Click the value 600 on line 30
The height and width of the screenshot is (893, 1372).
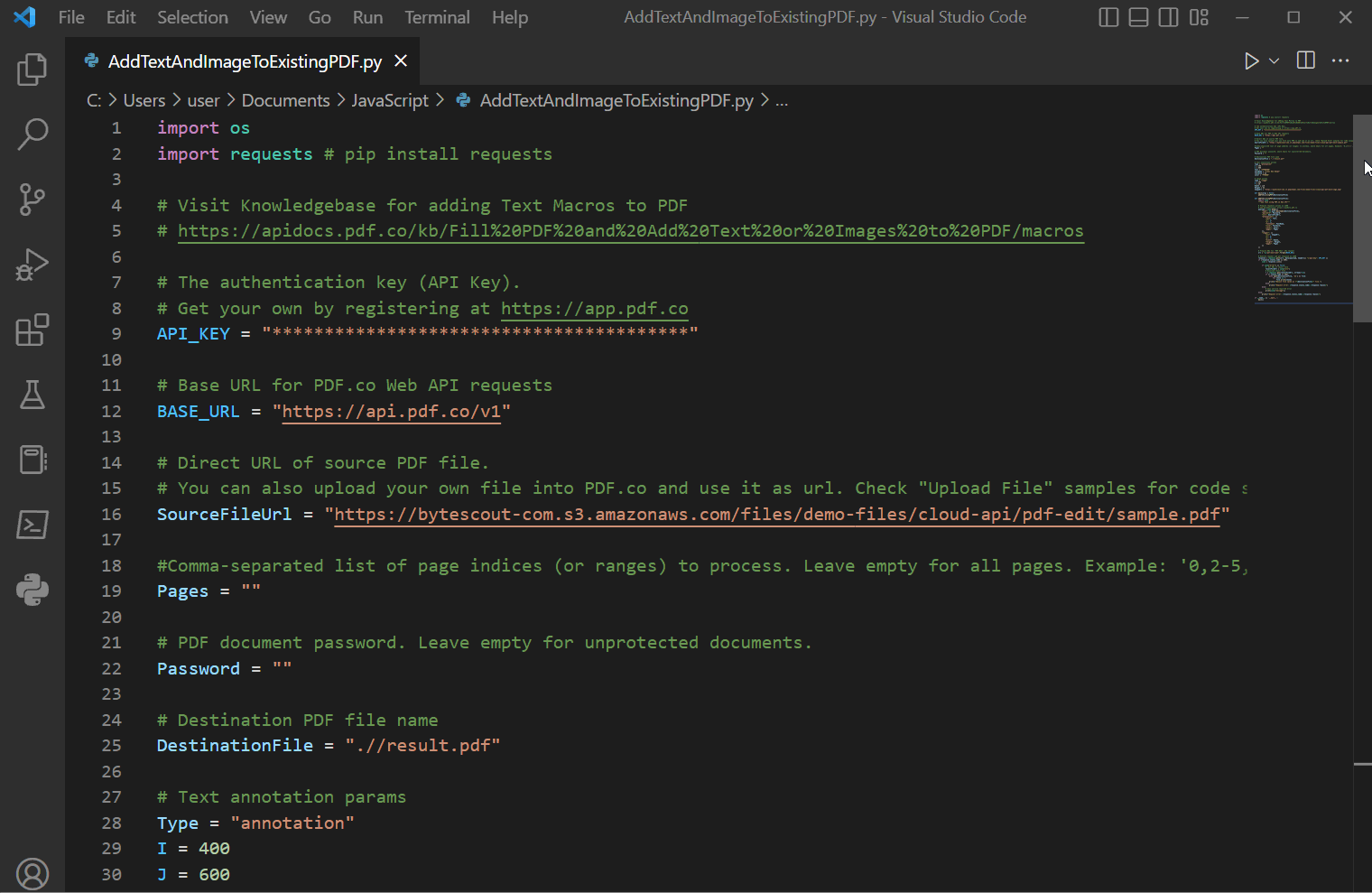click(214, 875)
